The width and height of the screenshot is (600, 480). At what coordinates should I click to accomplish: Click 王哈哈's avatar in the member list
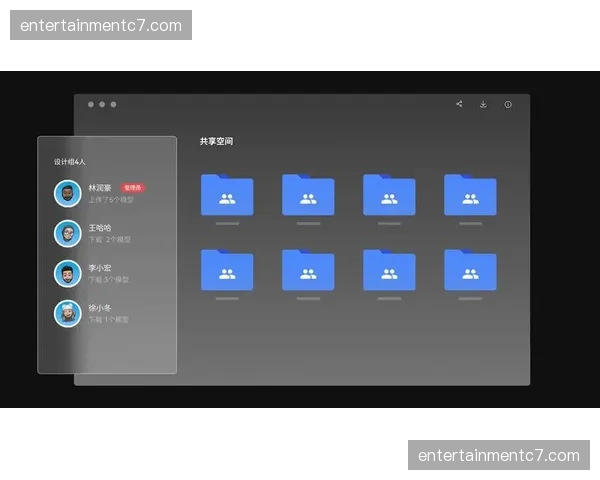(68, 233)
